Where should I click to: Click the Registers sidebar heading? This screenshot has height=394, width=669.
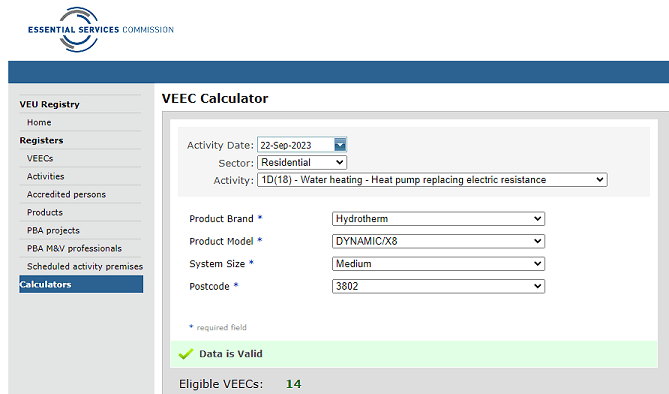[41, 140]
